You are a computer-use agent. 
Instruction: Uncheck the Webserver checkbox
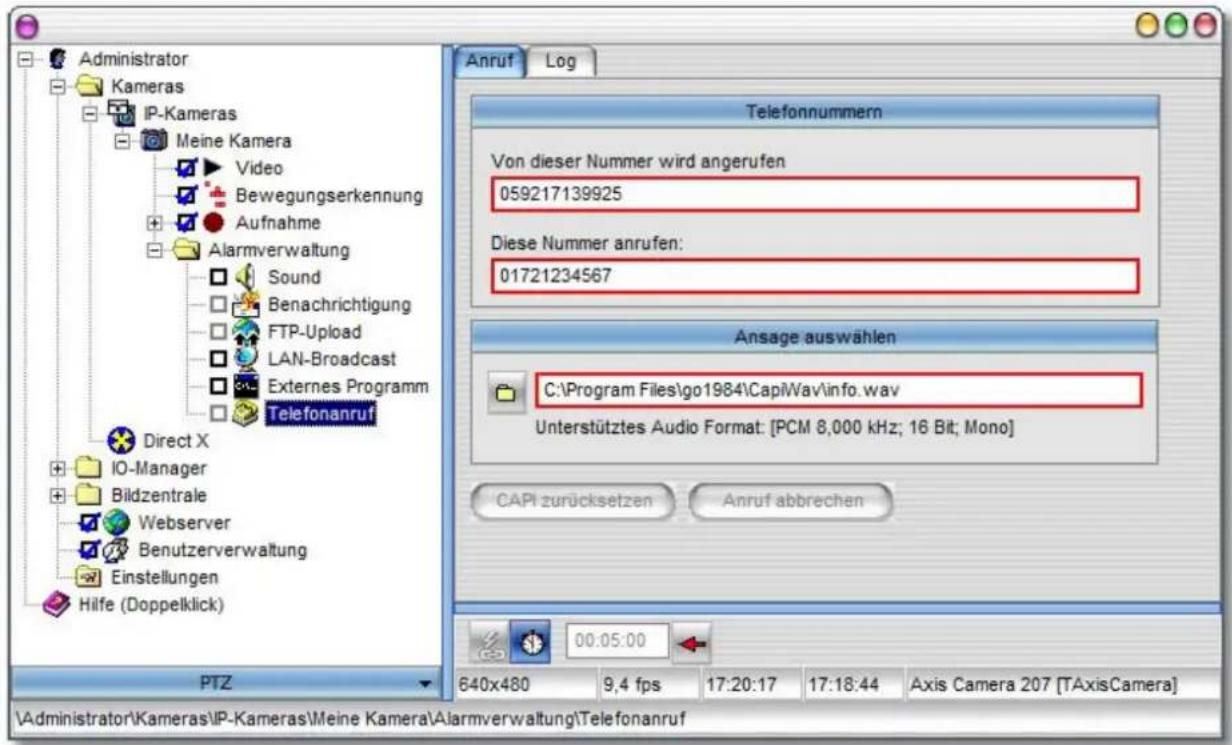(x=88, y=522)
